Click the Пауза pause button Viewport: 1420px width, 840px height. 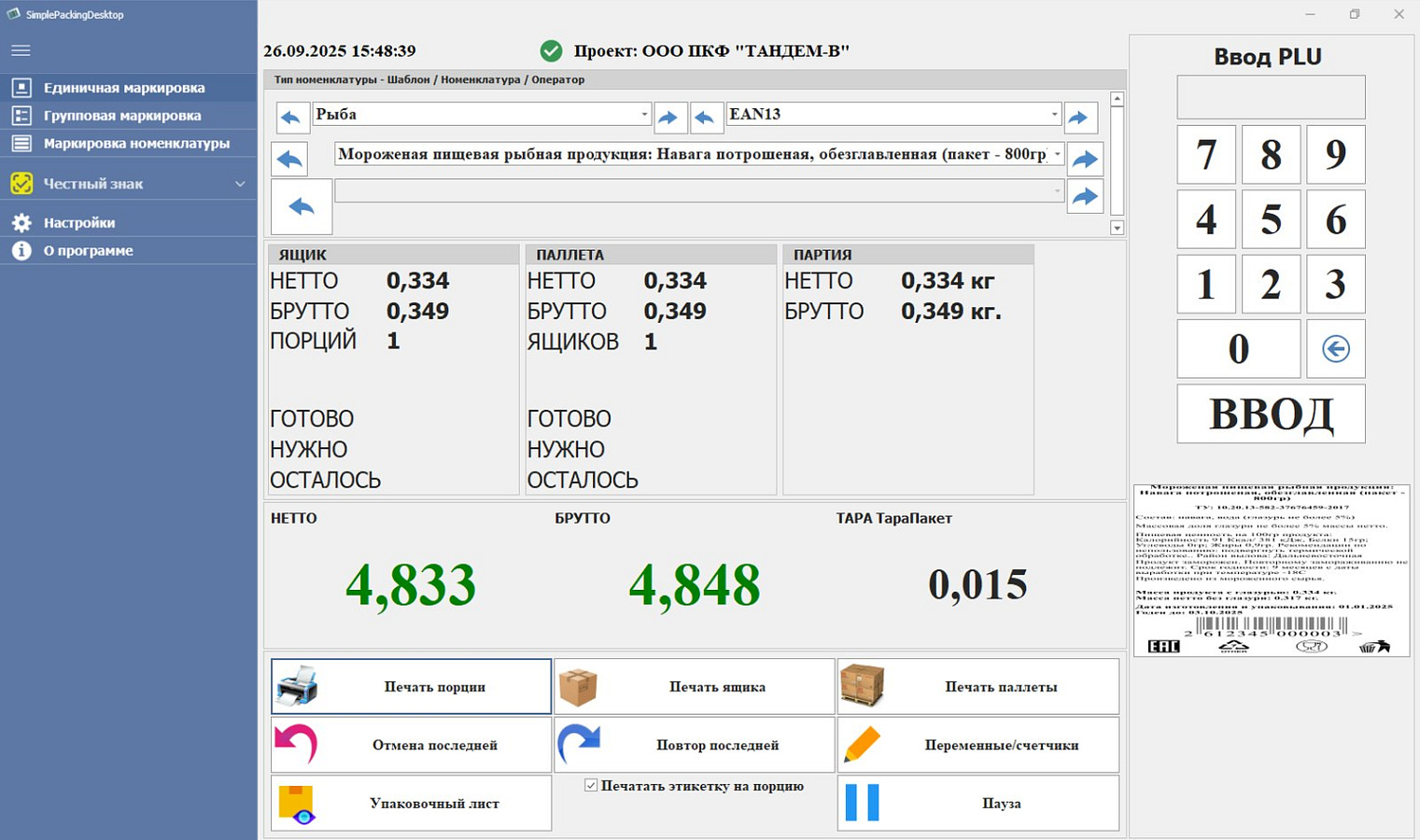pyautogui.click(x=978, y=803)
